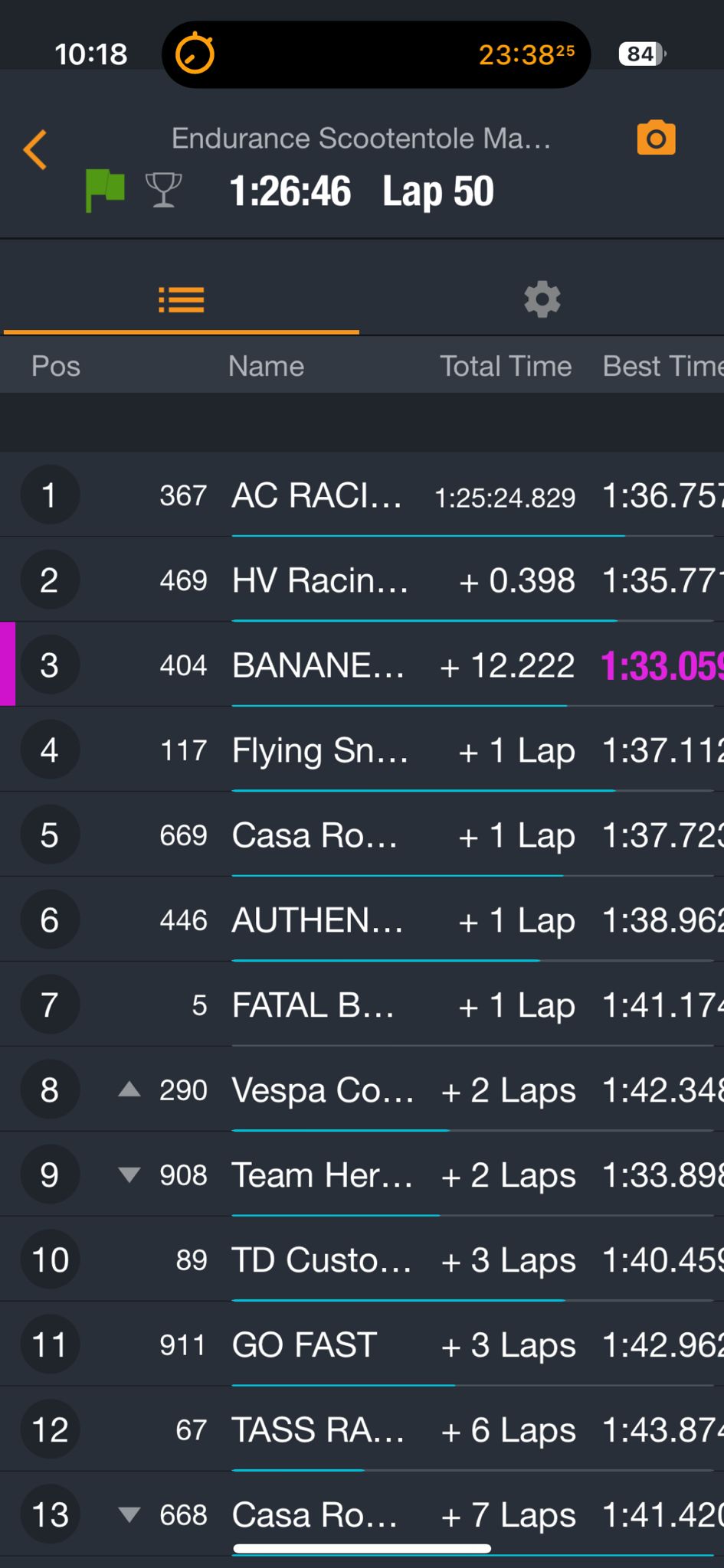Tap the position 7 circle badge

50,1004
